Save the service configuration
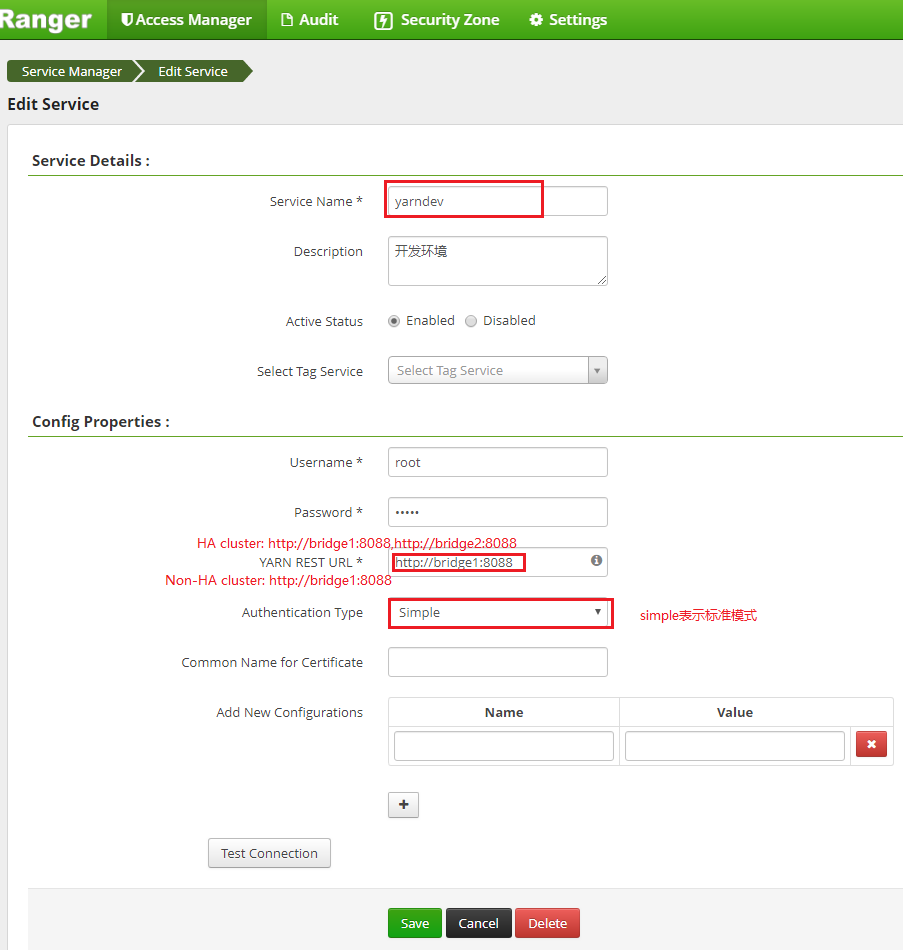903x950 pixels. 415,923
